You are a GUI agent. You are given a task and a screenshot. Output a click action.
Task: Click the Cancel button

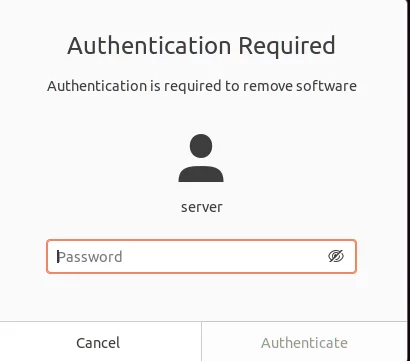[x=100, y=342]
